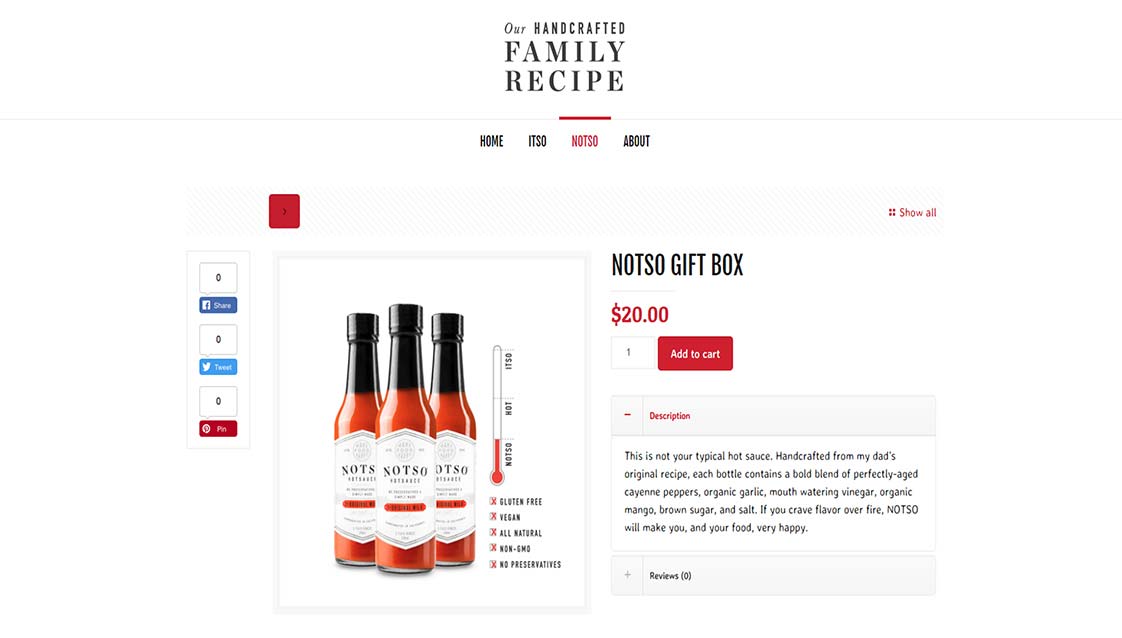Collapse the Description section minus icon
Viewport: 1122px width, 638px height.
628,415
